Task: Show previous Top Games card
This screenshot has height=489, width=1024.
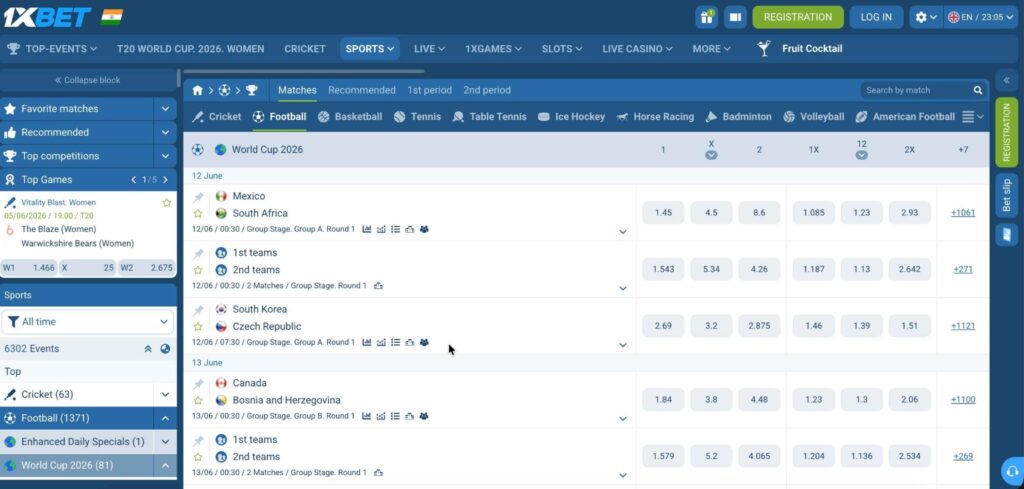Action: click(134, 180)
